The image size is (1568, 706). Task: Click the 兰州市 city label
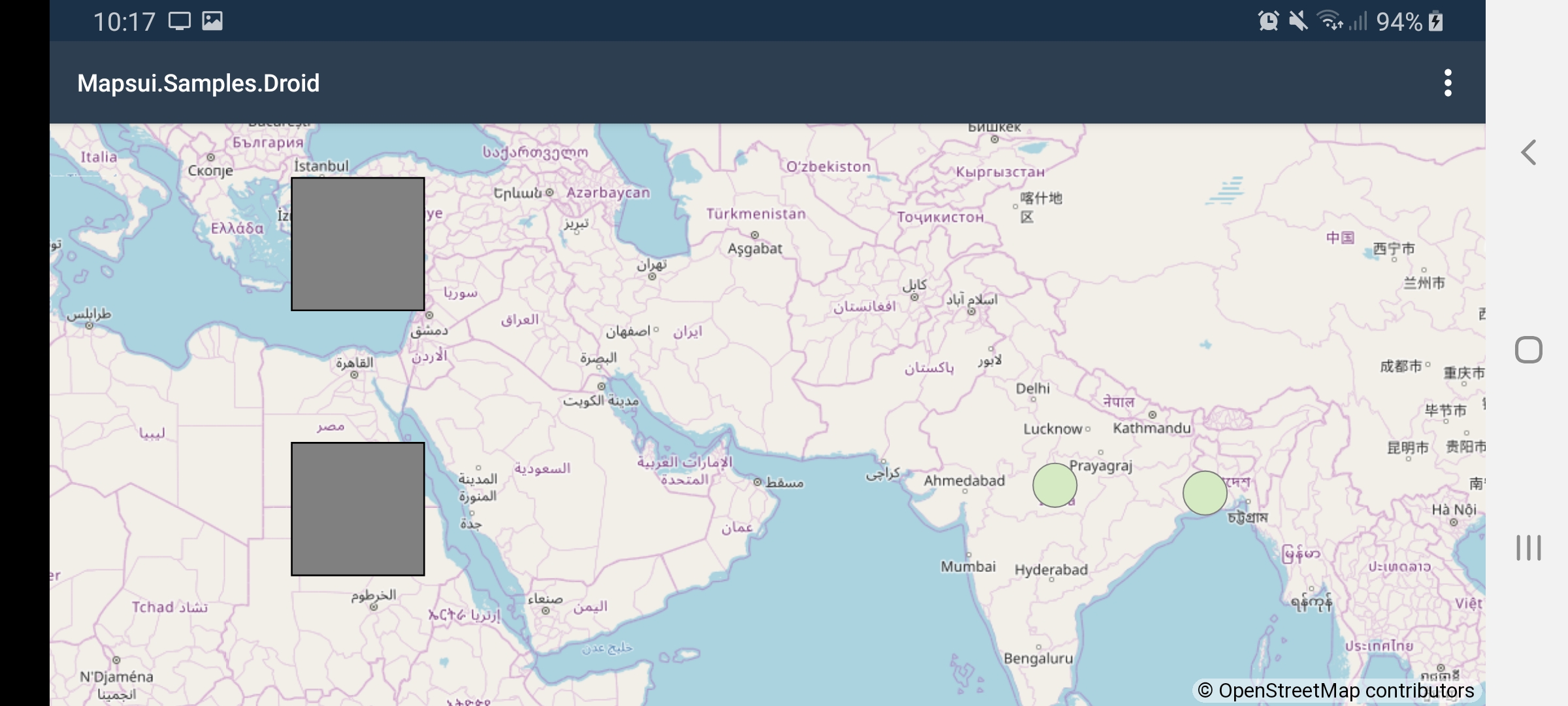(1424, 283)
